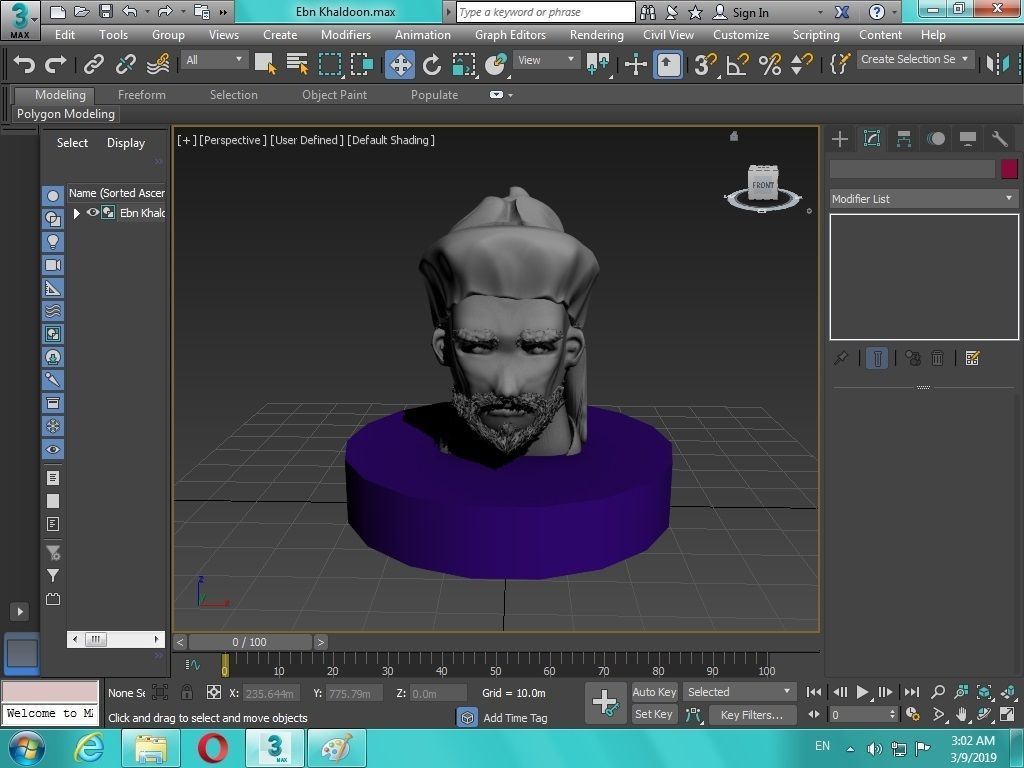Click Remove Modifier trash icon
The image size is (1024, 768).
coord(937,358)
